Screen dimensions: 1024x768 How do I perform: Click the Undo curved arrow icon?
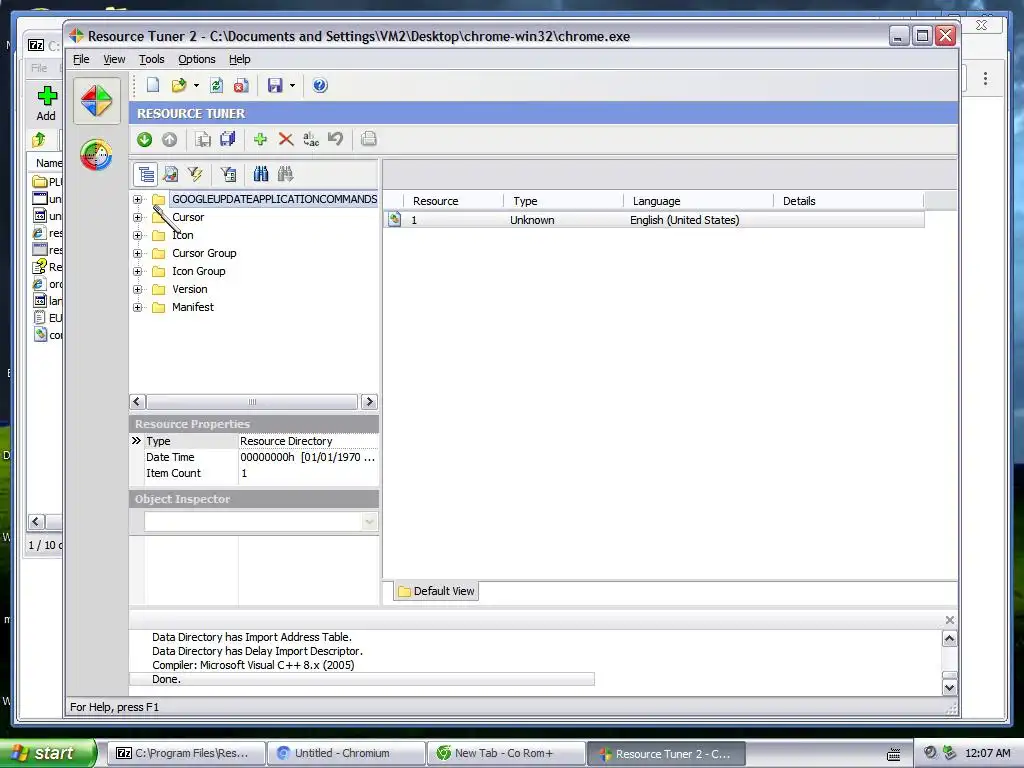pos(336,139)
